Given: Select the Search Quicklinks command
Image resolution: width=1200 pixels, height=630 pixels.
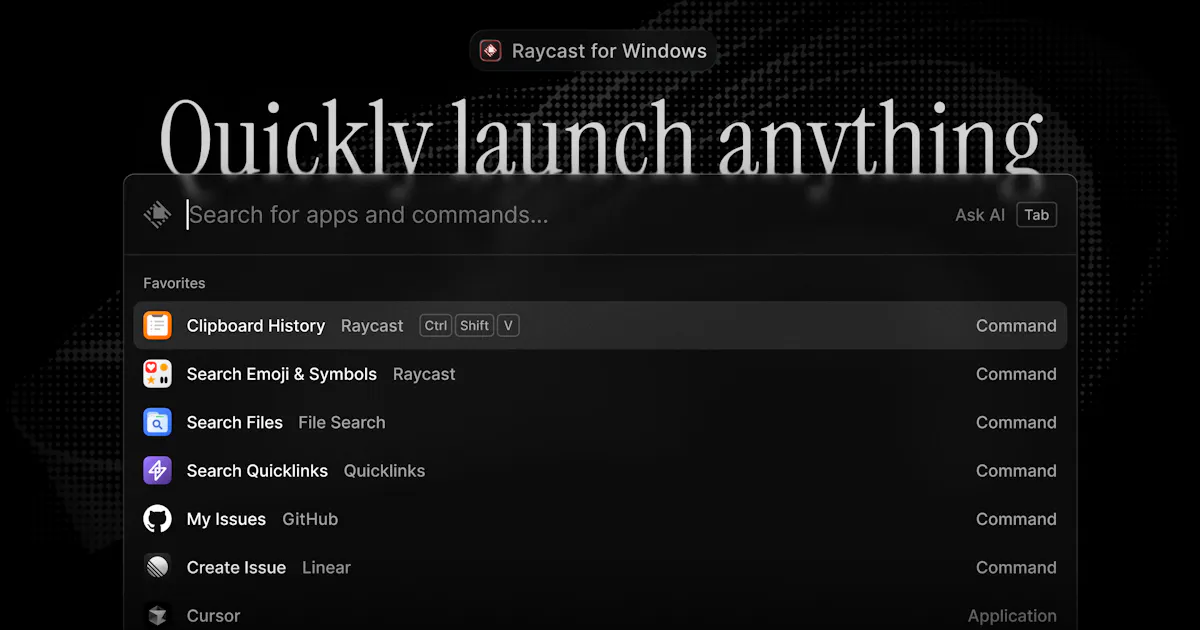Looking at the screenshot, I should (600, 470).
